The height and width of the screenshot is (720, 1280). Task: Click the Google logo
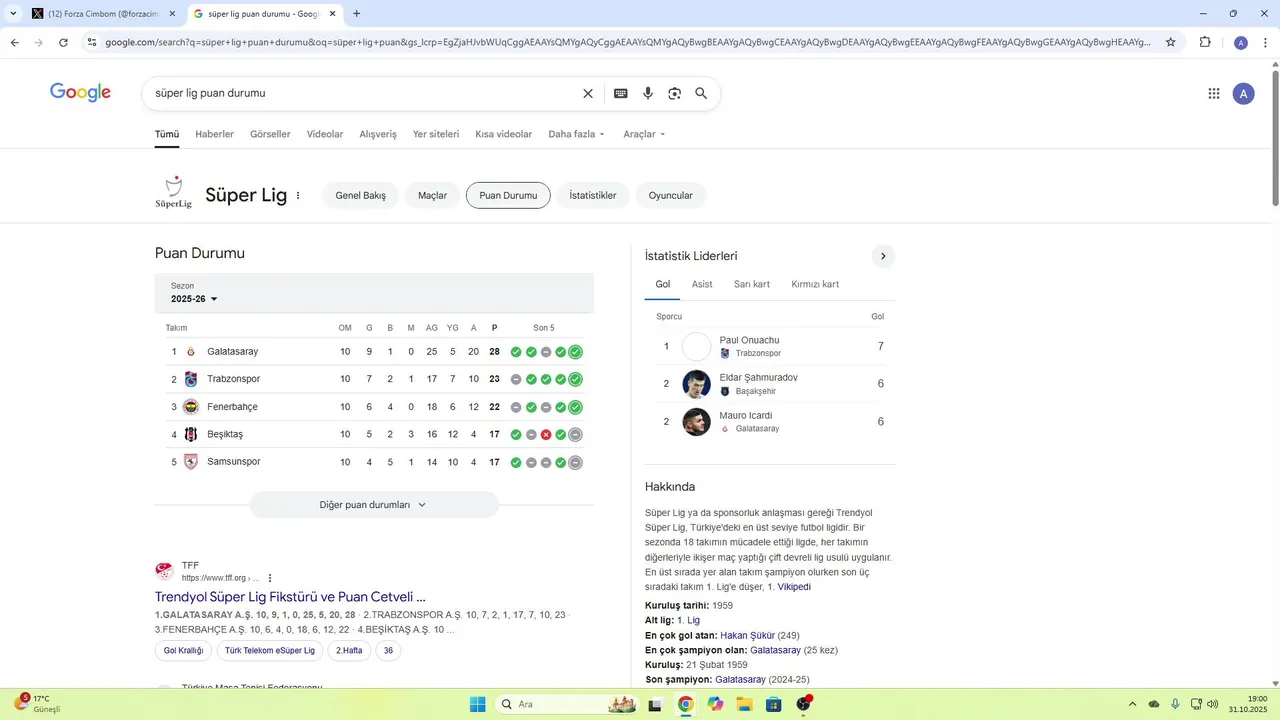pos(80,92)
